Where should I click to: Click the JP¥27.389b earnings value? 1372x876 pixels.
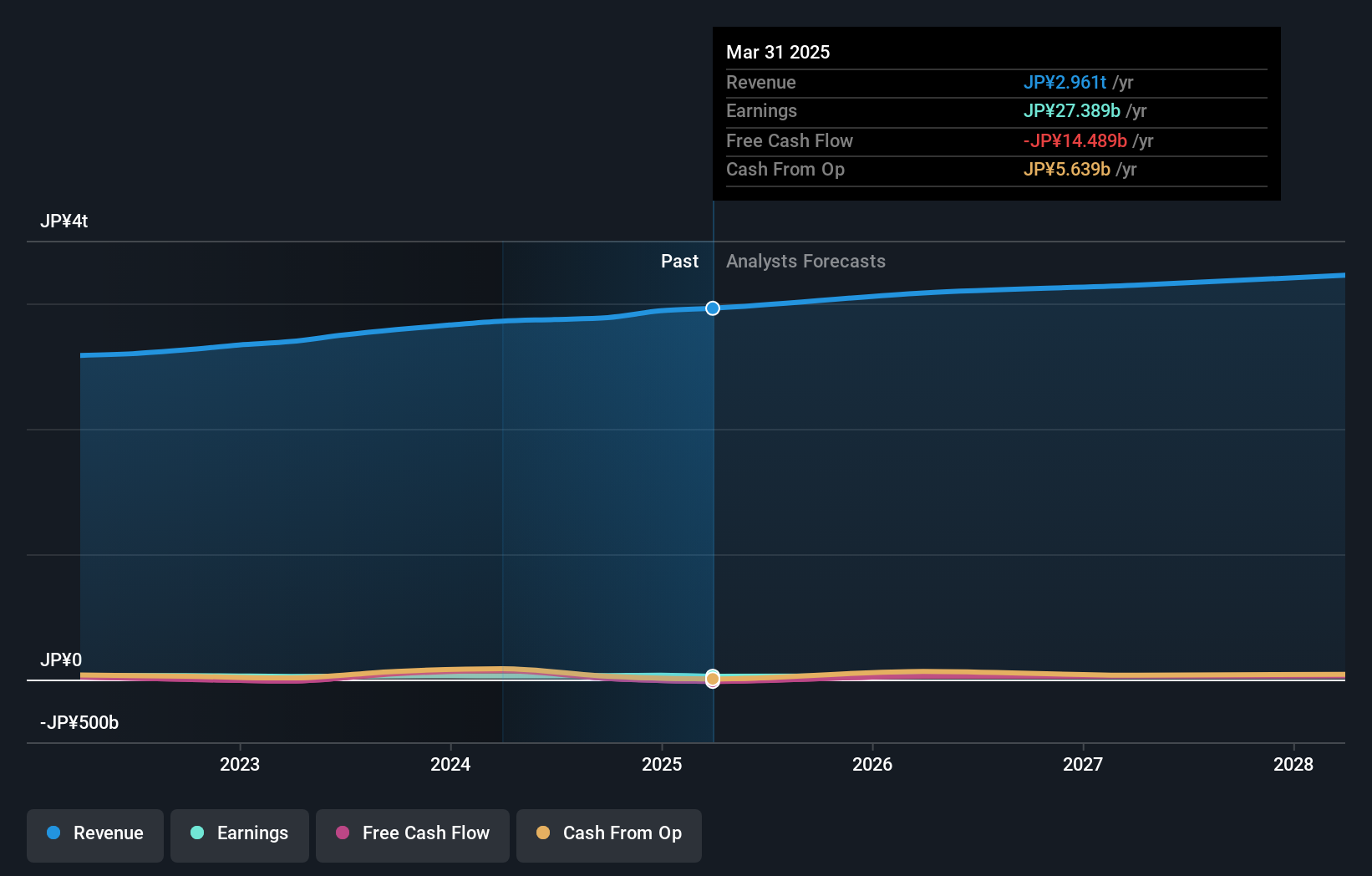point(1072,111)
